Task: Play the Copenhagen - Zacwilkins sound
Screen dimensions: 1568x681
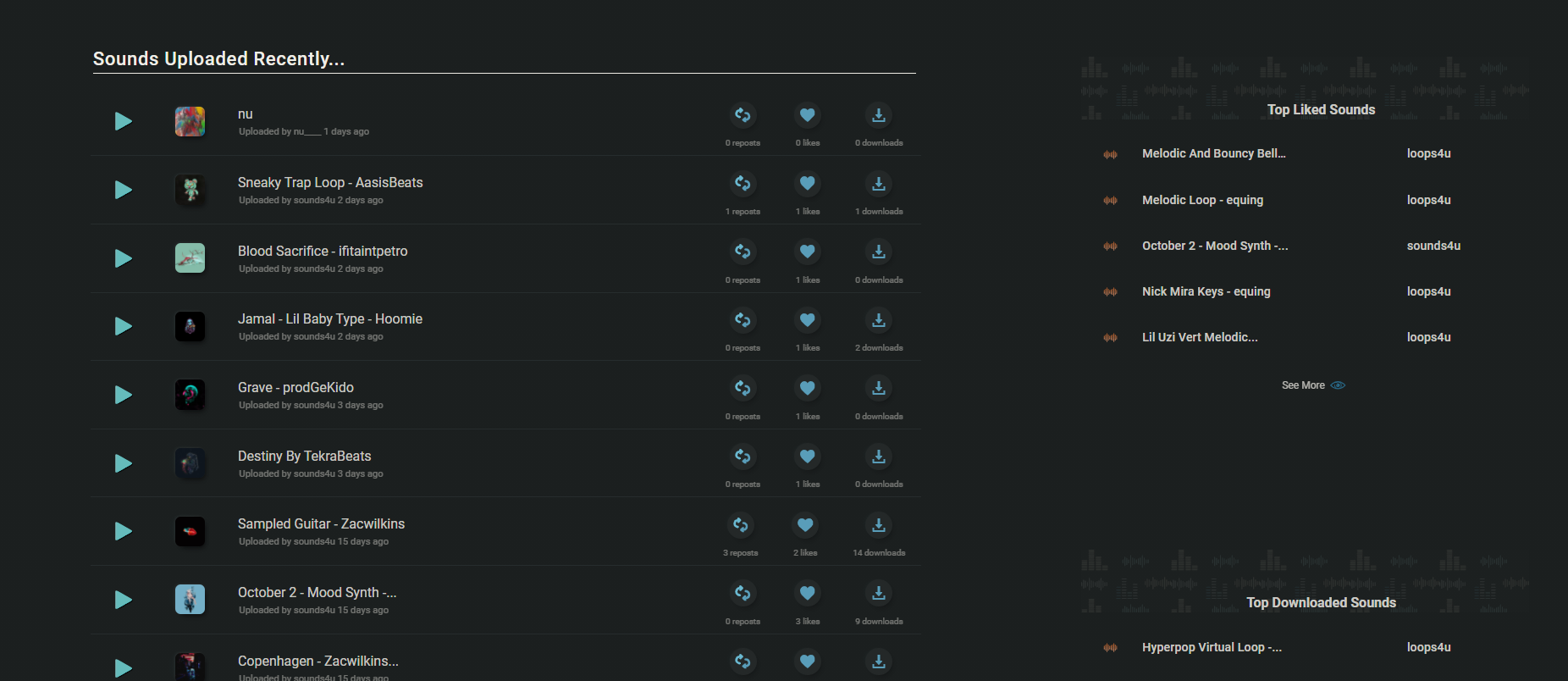Action: pos(124,667)
